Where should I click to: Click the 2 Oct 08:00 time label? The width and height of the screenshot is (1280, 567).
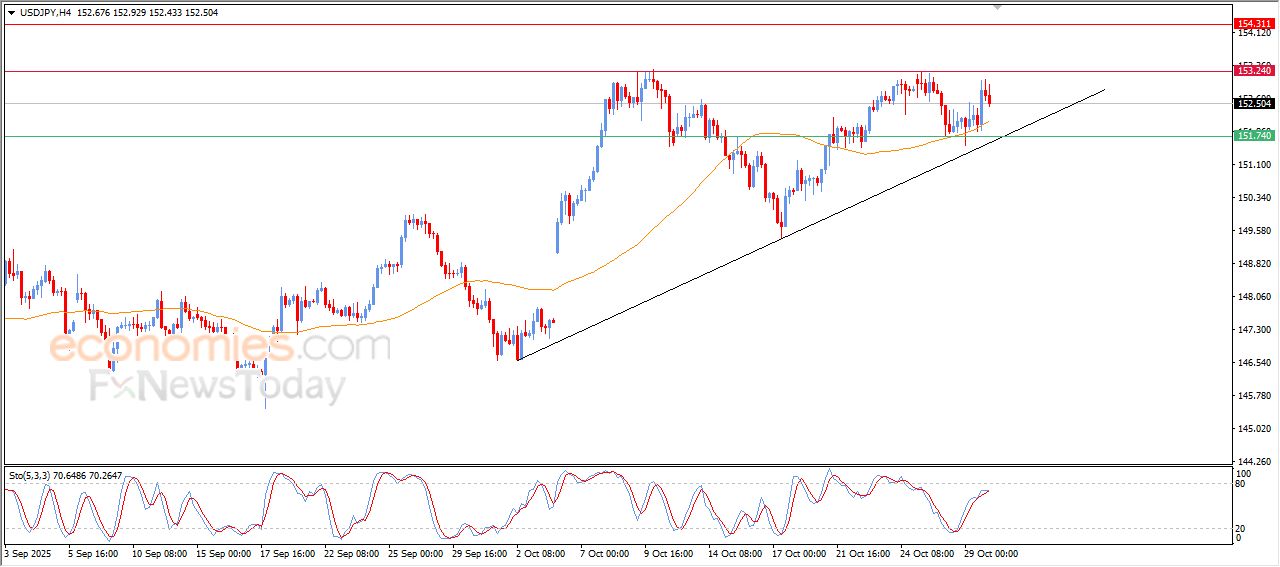pyautogui.click(x=541, y=553)
